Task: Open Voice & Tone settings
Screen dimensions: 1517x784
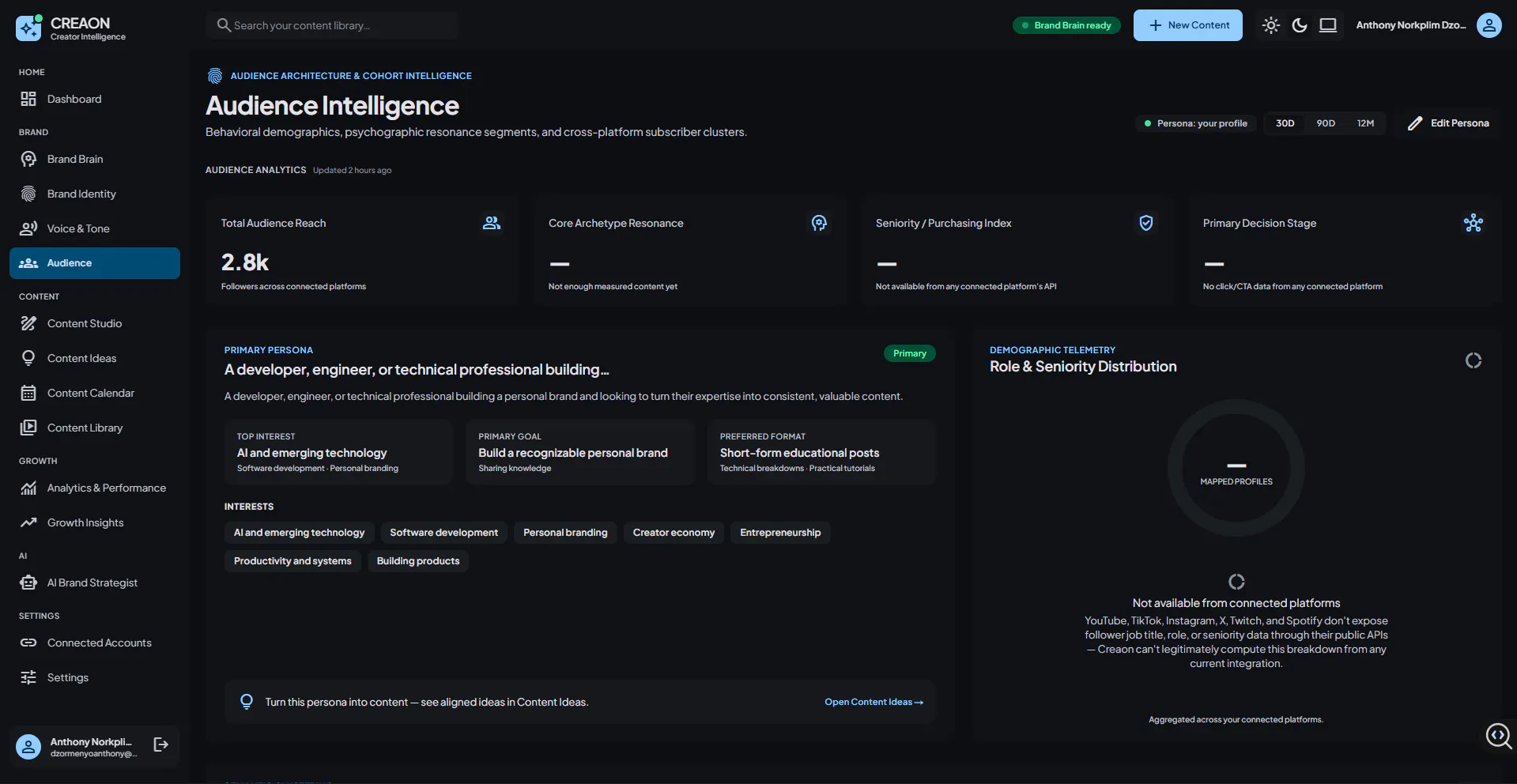Action: click(95, 228)
